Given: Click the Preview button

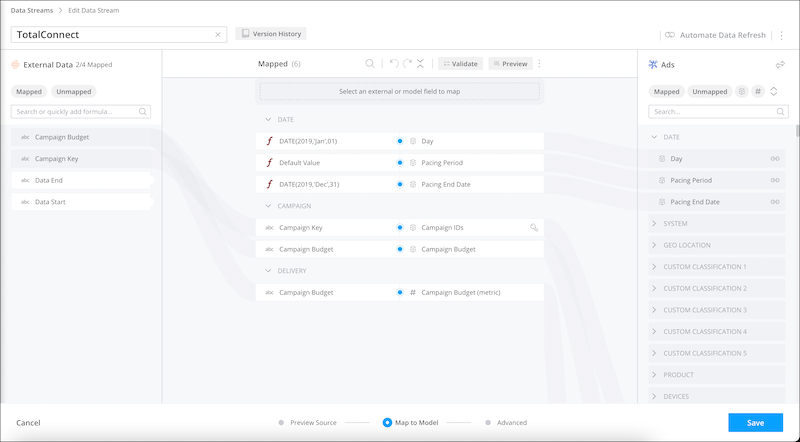Looking at the screenshot, I should tap(510, 64).
